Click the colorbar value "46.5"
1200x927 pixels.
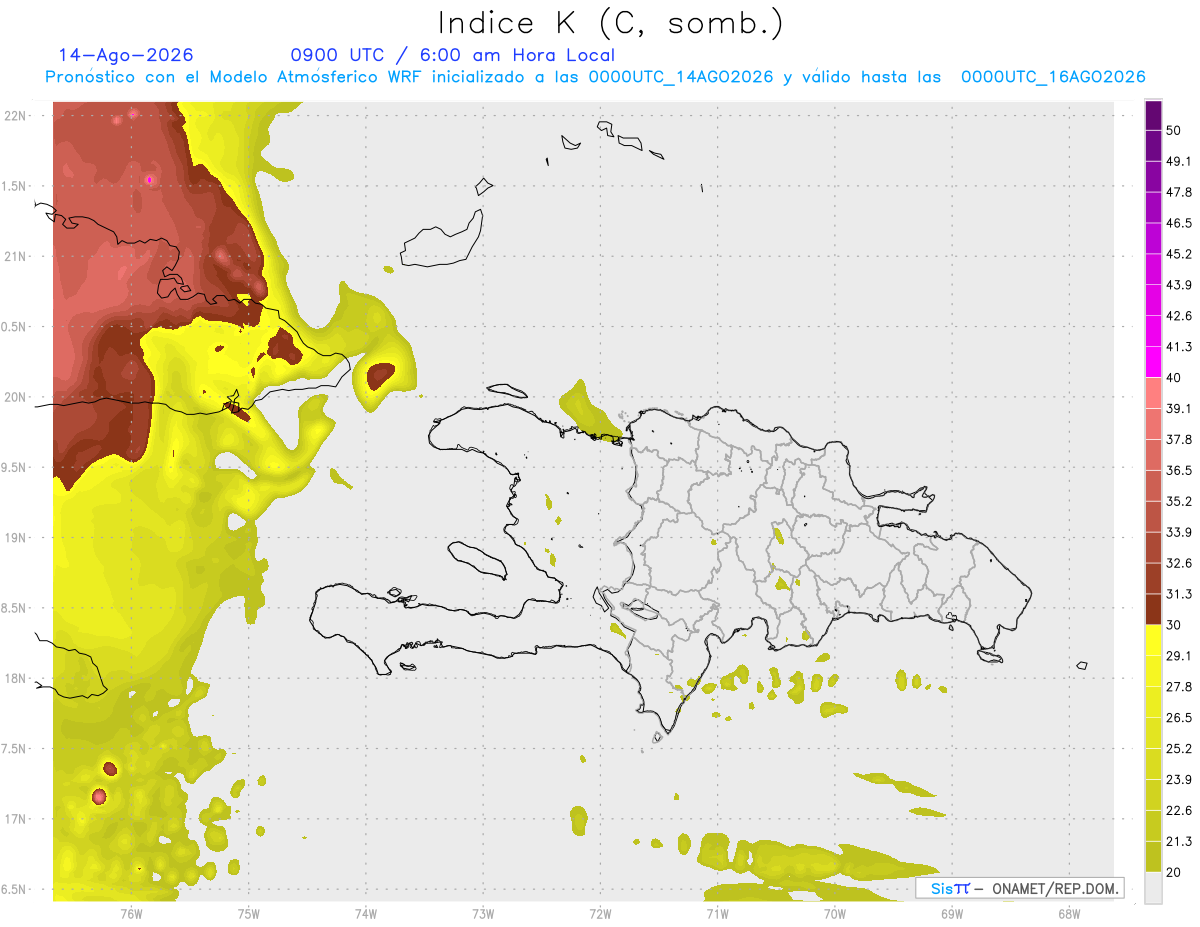tap(1179, 223)
